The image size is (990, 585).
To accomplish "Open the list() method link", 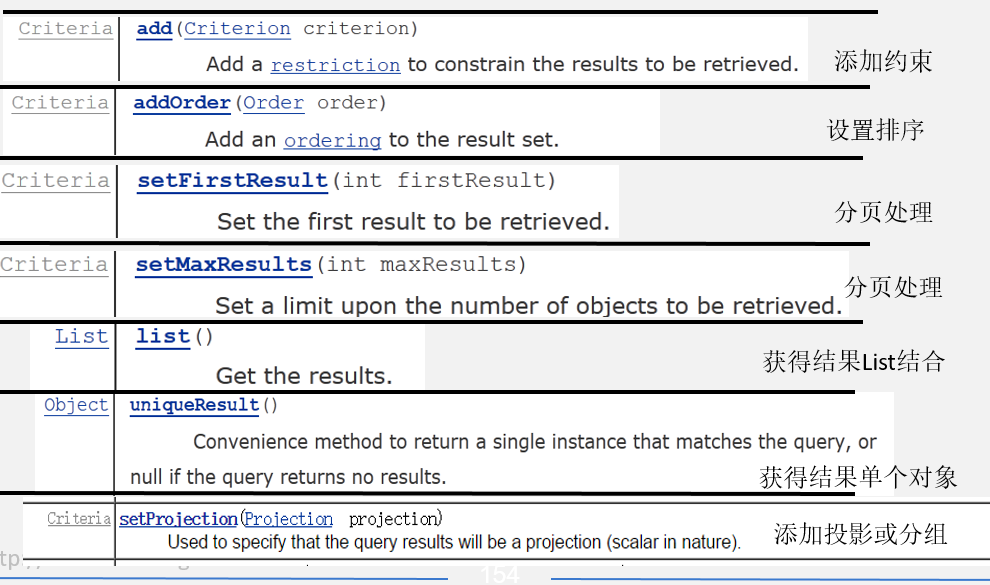I will coord(163,337).
